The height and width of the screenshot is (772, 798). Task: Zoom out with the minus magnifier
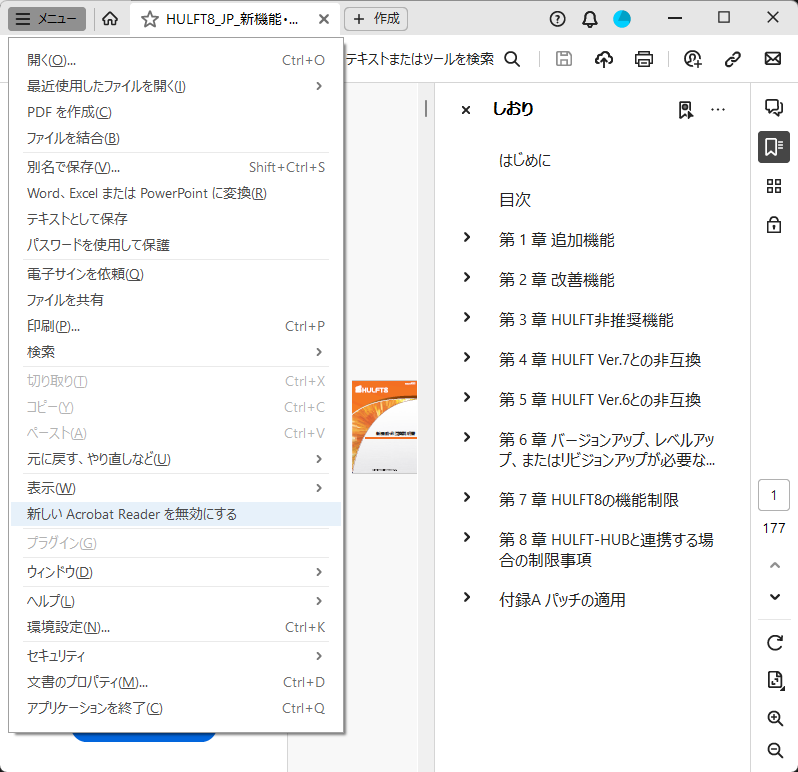tap(775, 750)
